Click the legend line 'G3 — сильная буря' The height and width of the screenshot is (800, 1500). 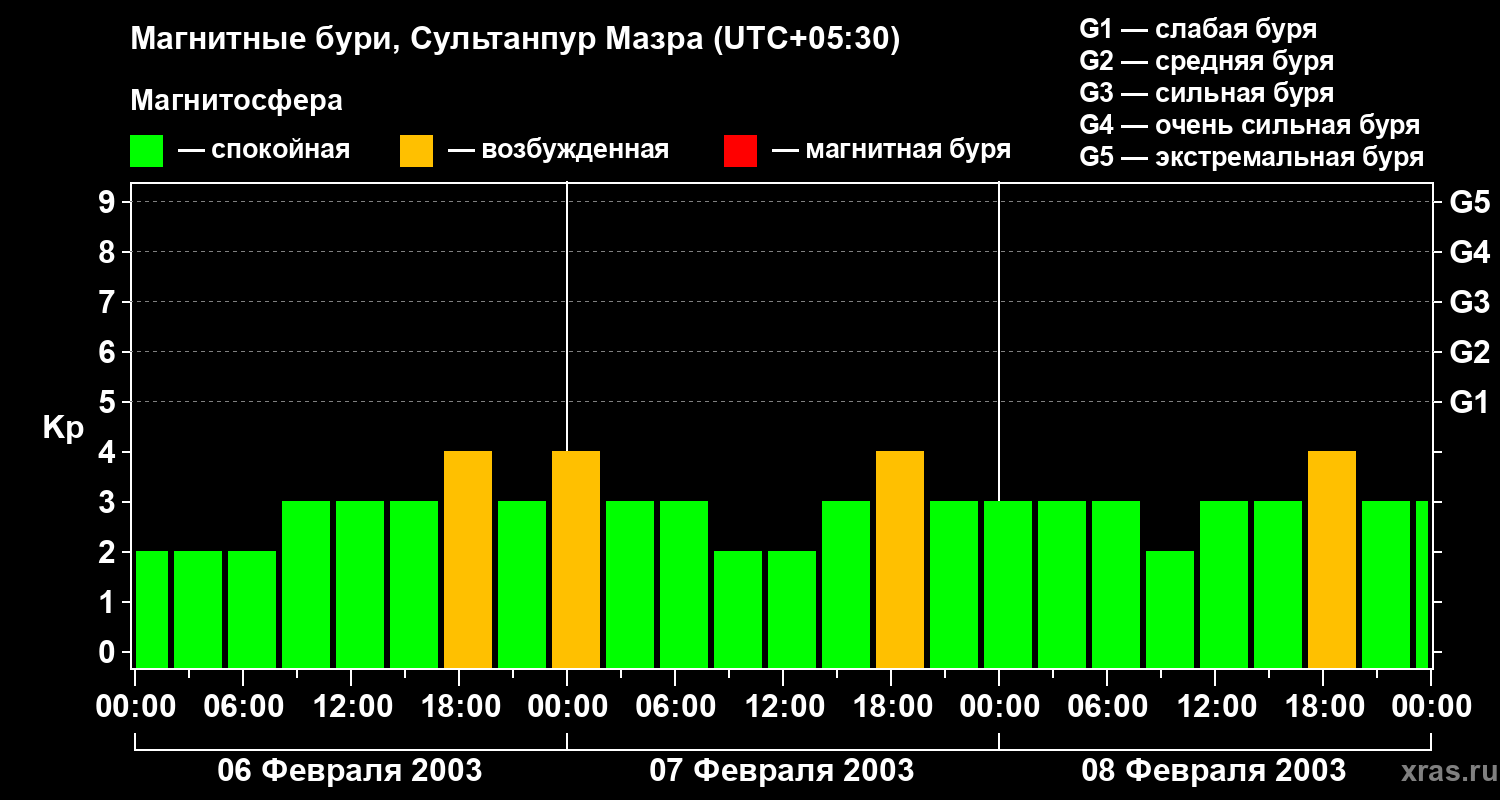coord(1207,93)
